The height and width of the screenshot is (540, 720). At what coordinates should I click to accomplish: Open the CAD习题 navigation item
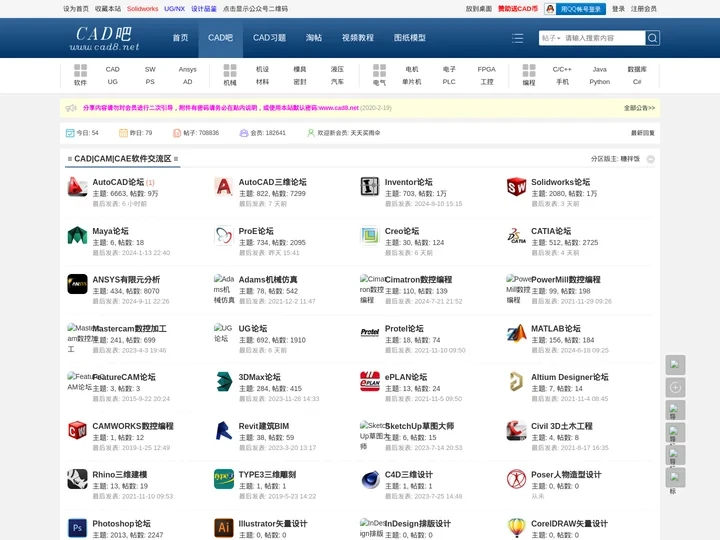coord(270,38)
